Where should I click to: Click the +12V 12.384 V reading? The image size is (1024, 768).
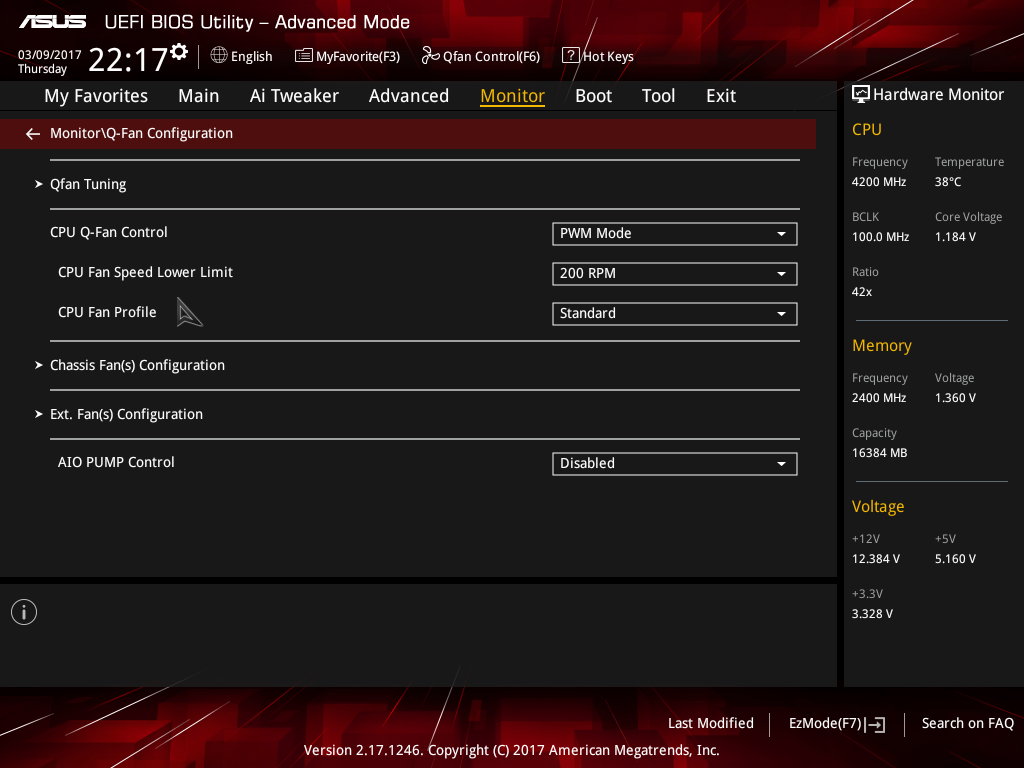(876, 559)
